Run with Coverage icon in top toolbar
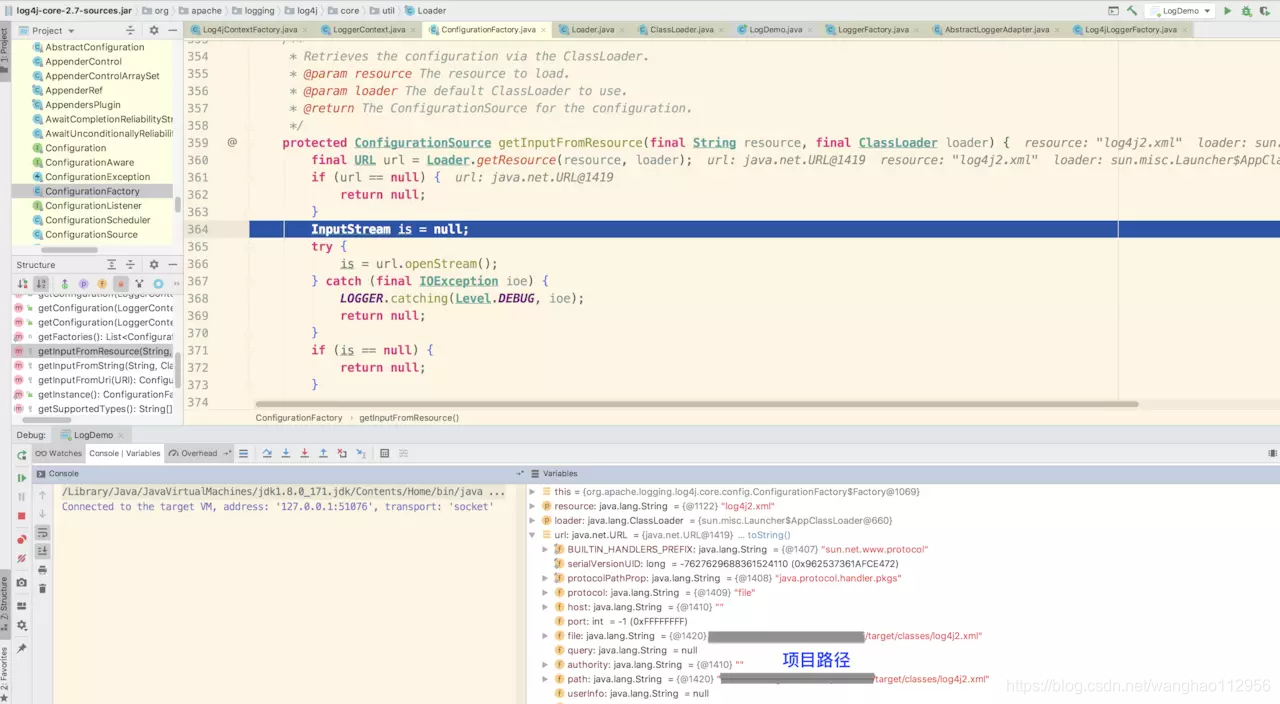This screenshot has height=704, width=1280. pyautogui.click(x=1266, y=10)
